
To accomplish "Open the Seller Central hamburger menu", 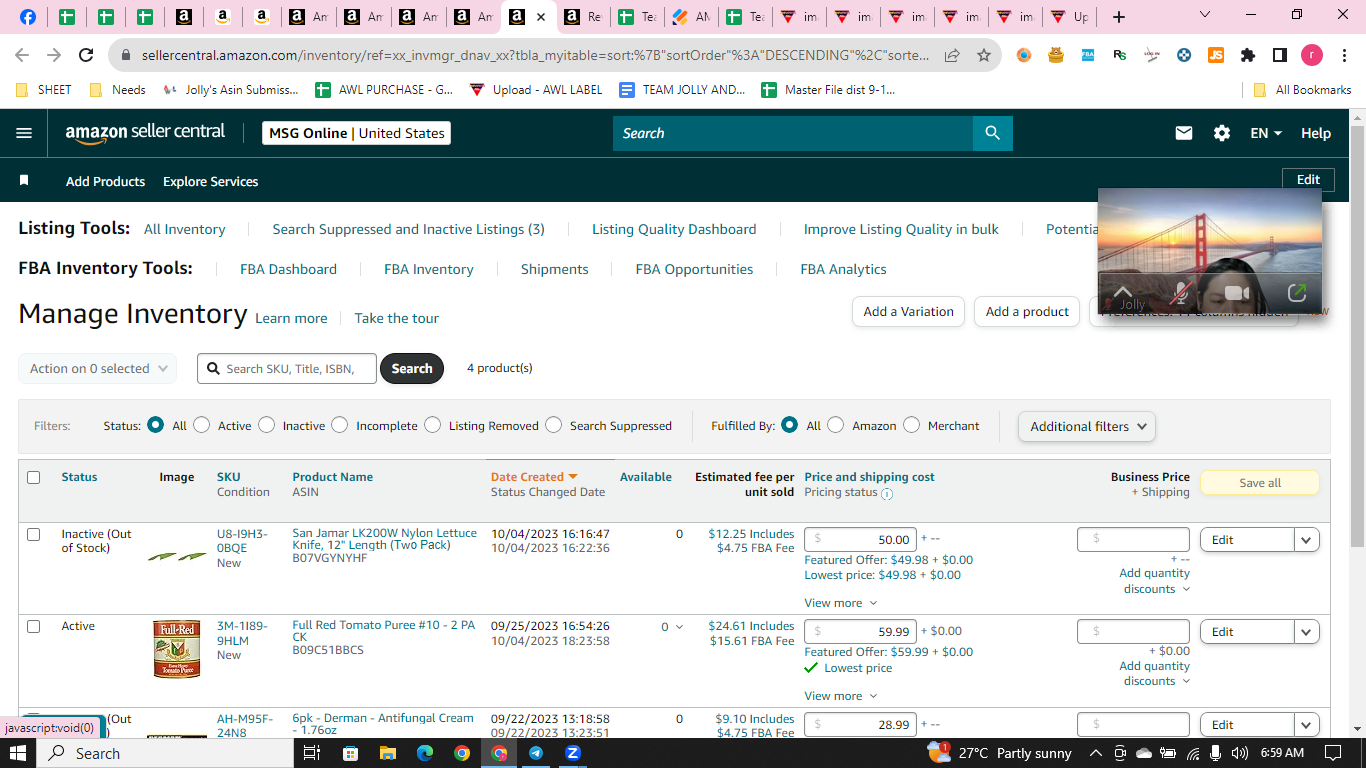I will click(24, 133).
